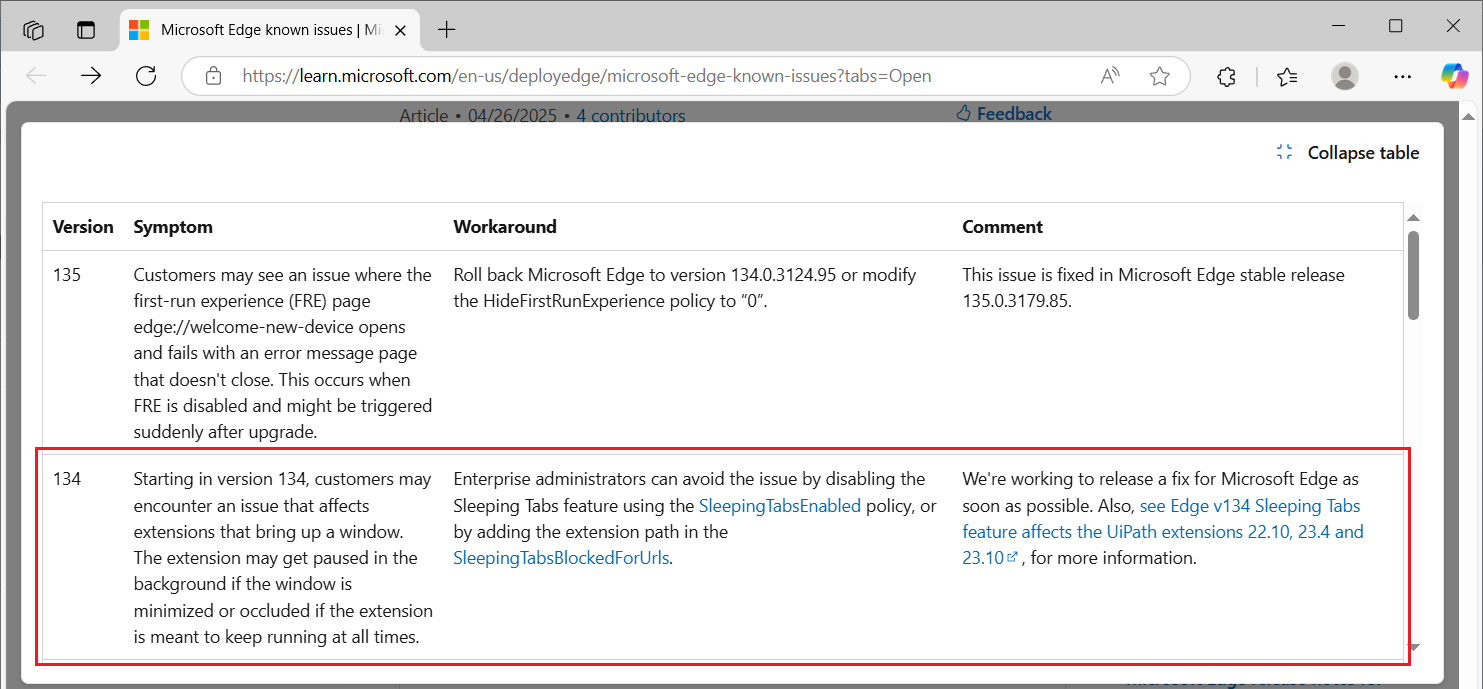Click the article date 04/26/2025

click(511, 116)
